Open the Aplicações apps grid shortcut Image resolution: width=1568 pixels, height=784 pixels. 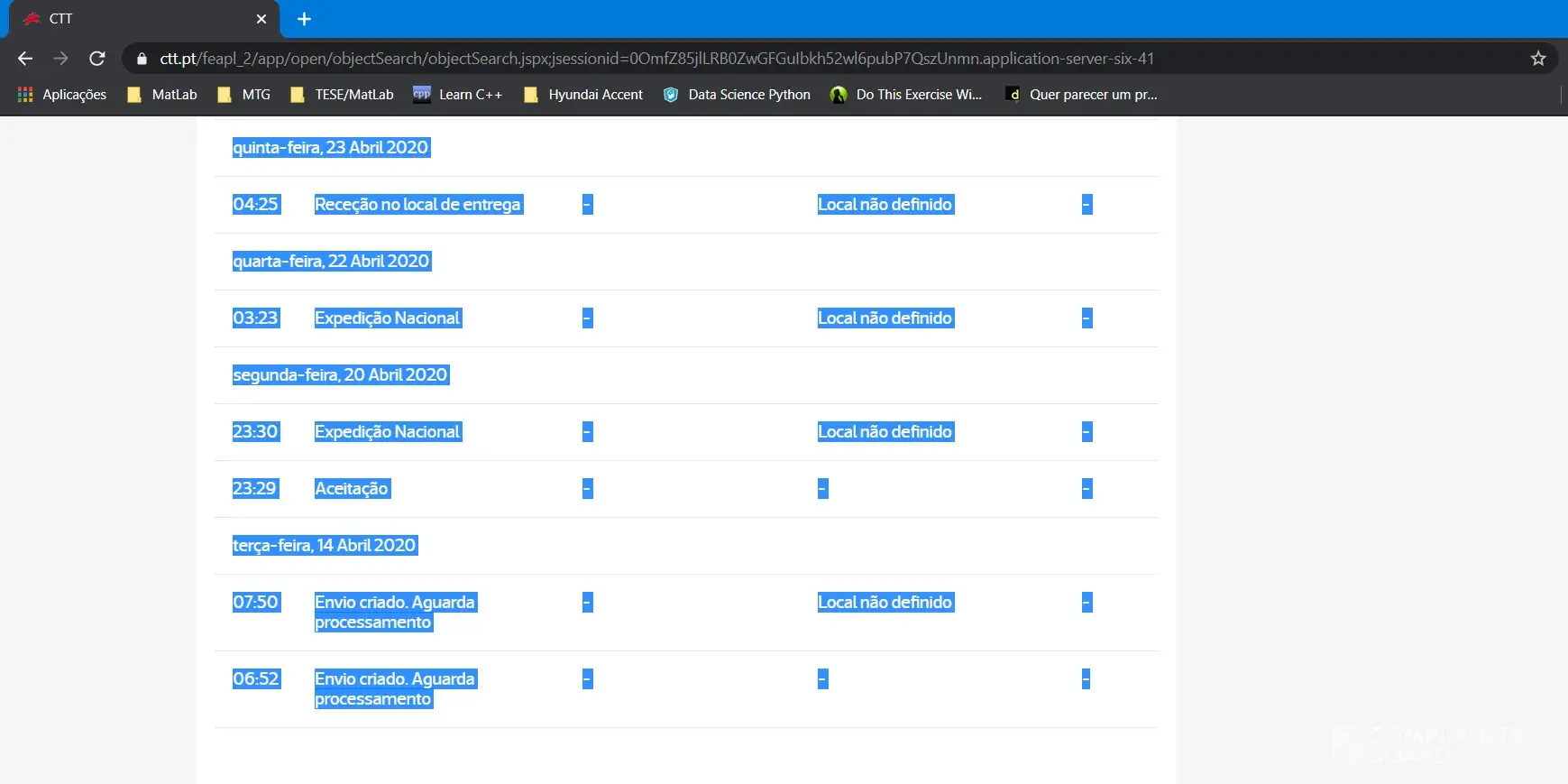pos(62,95)
